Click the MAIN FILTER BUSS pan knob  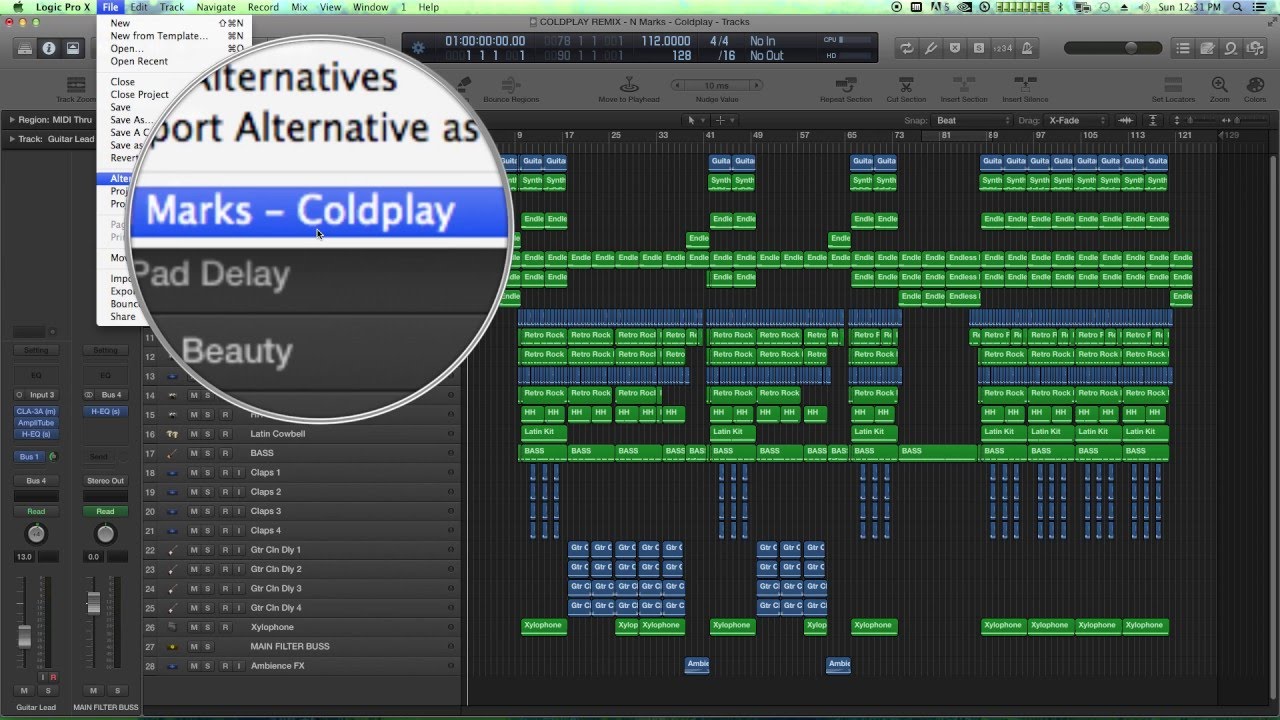105,534
